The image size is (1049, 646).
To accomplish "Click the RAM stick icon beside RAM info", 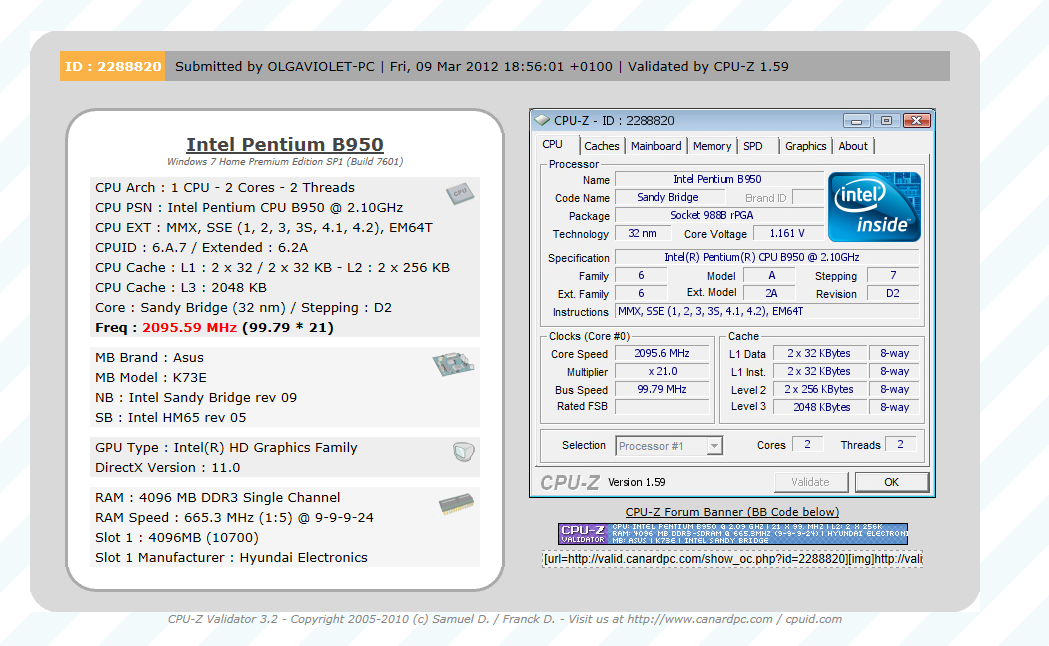I will pyautogui.click(x=456, y=503).
